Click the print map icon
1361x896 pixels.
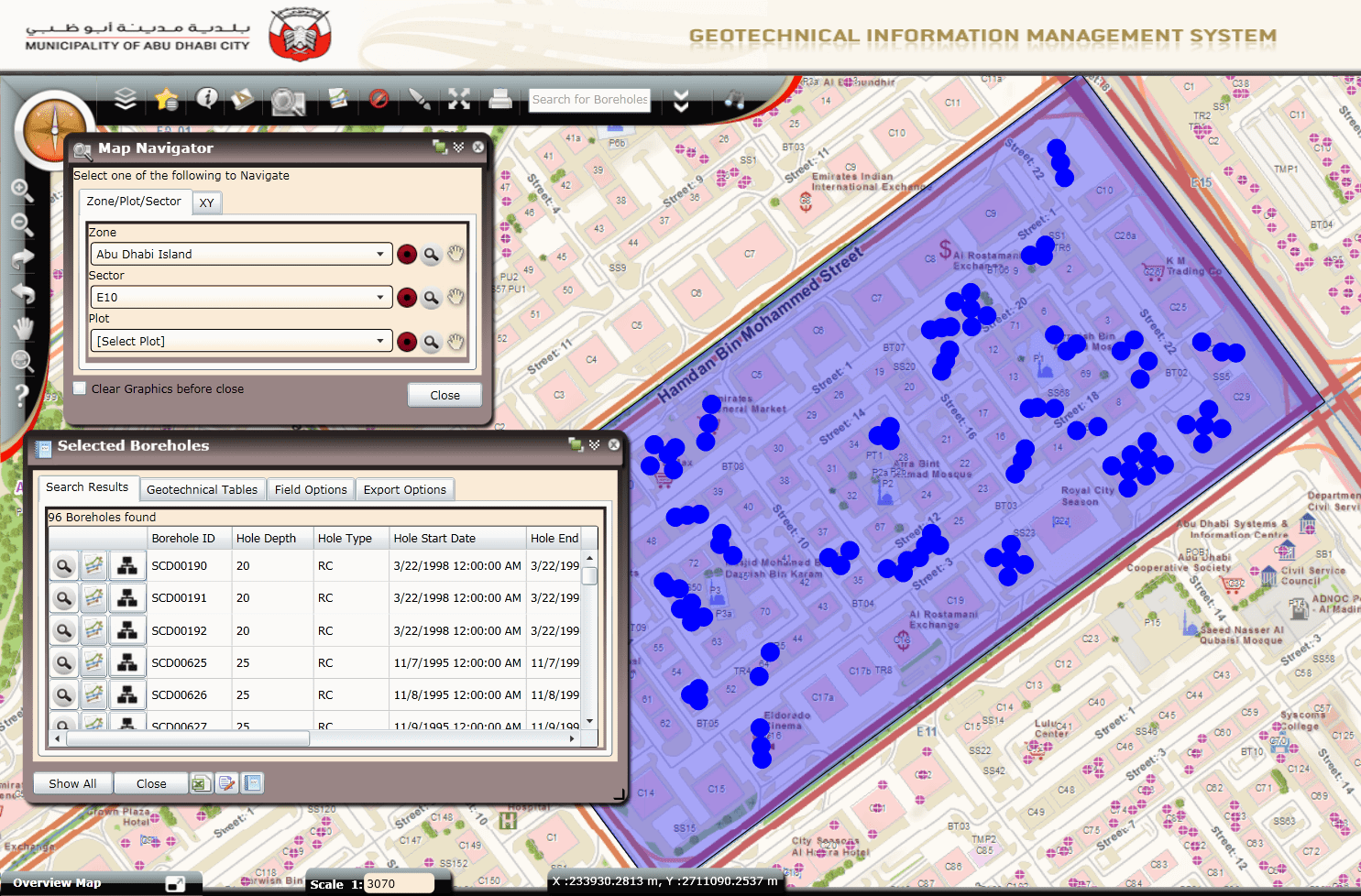pyautogui.click(x=500, y=99)
